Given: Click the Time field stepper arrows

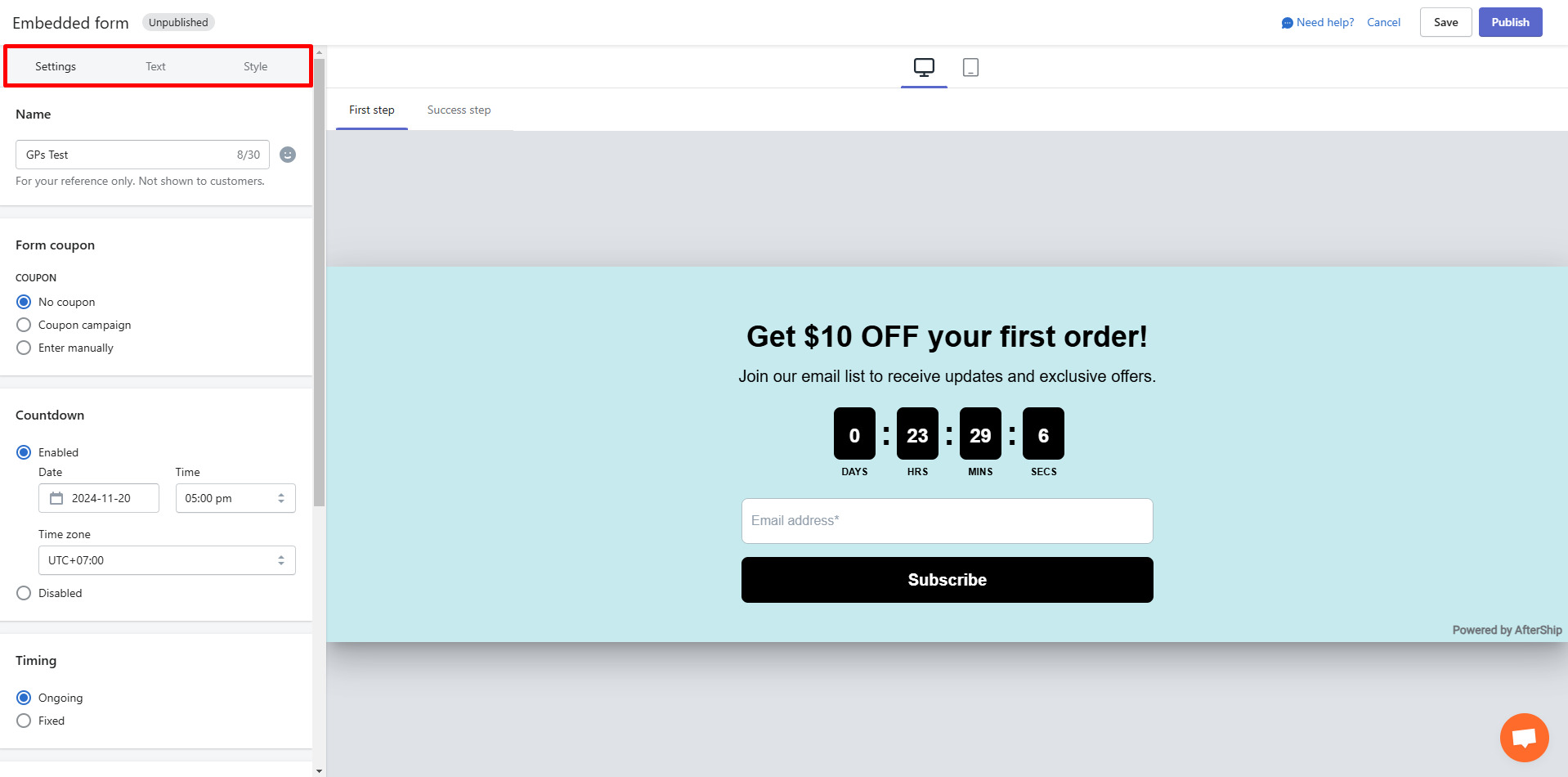Looking at the screenshot, I should point(282,497).
